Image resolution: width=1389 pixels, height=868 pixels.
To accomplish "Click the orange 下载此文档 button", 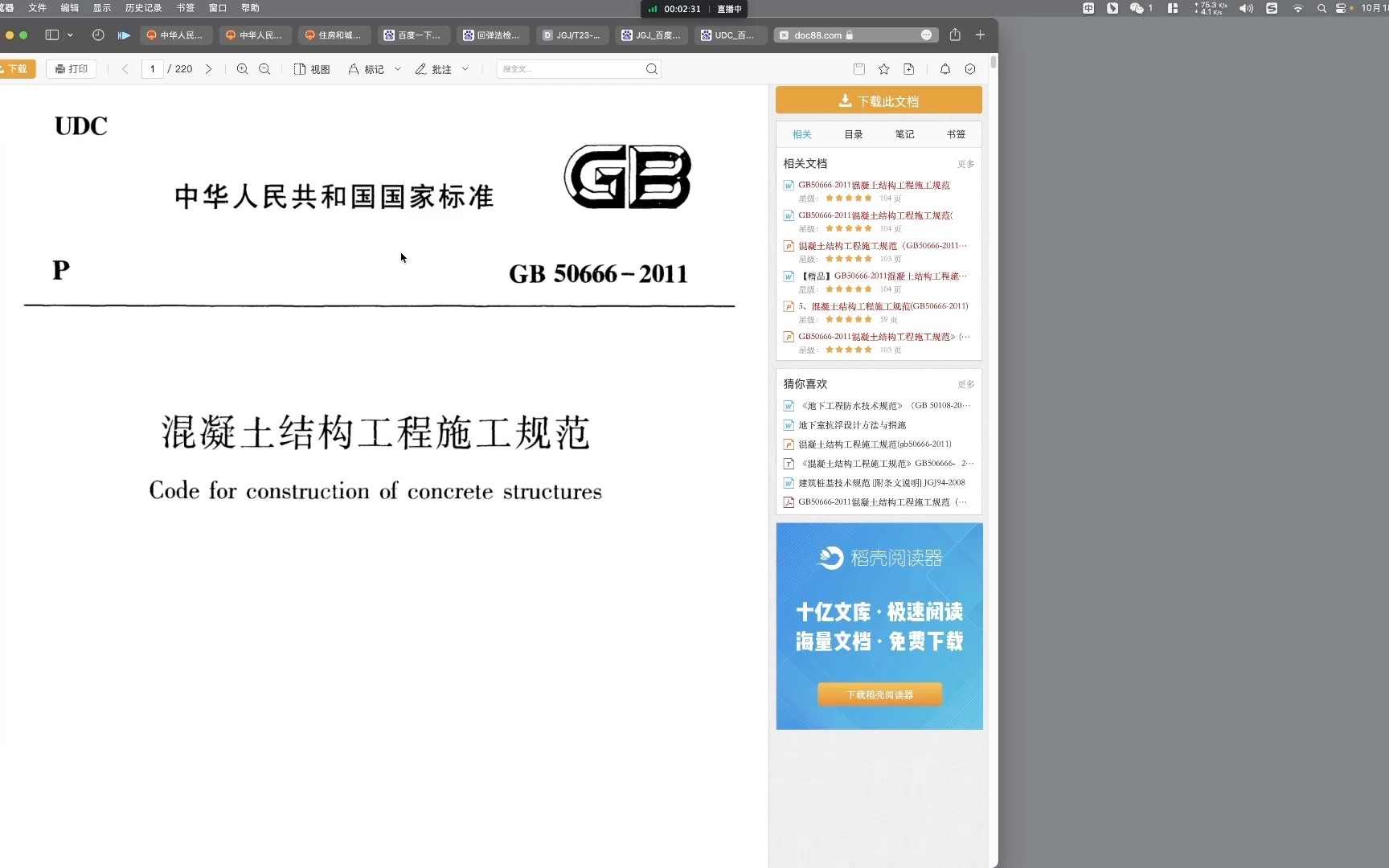I will [x=879, y=100].
